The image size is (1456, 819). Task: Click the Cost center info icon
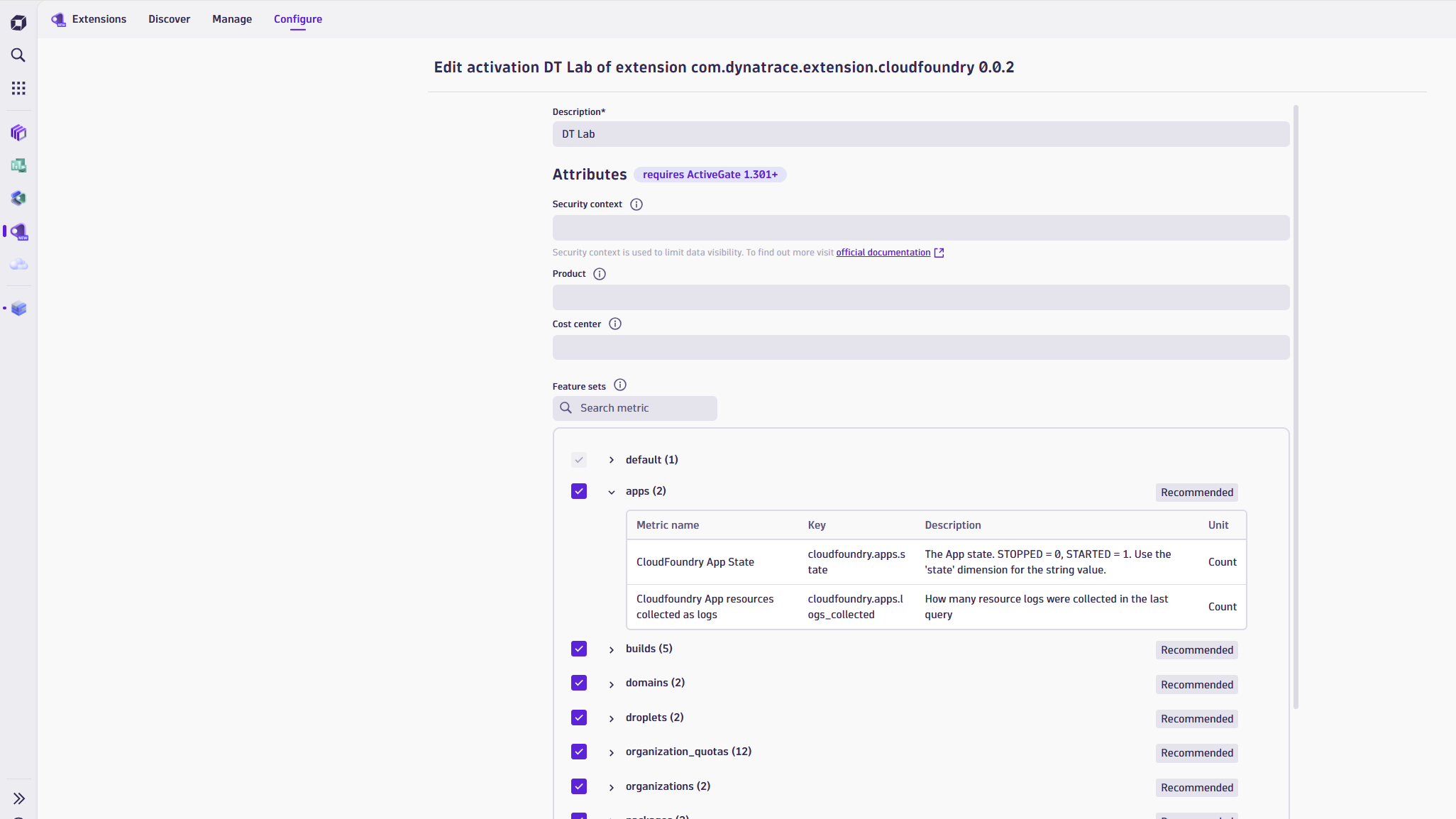tap(615, 324)
